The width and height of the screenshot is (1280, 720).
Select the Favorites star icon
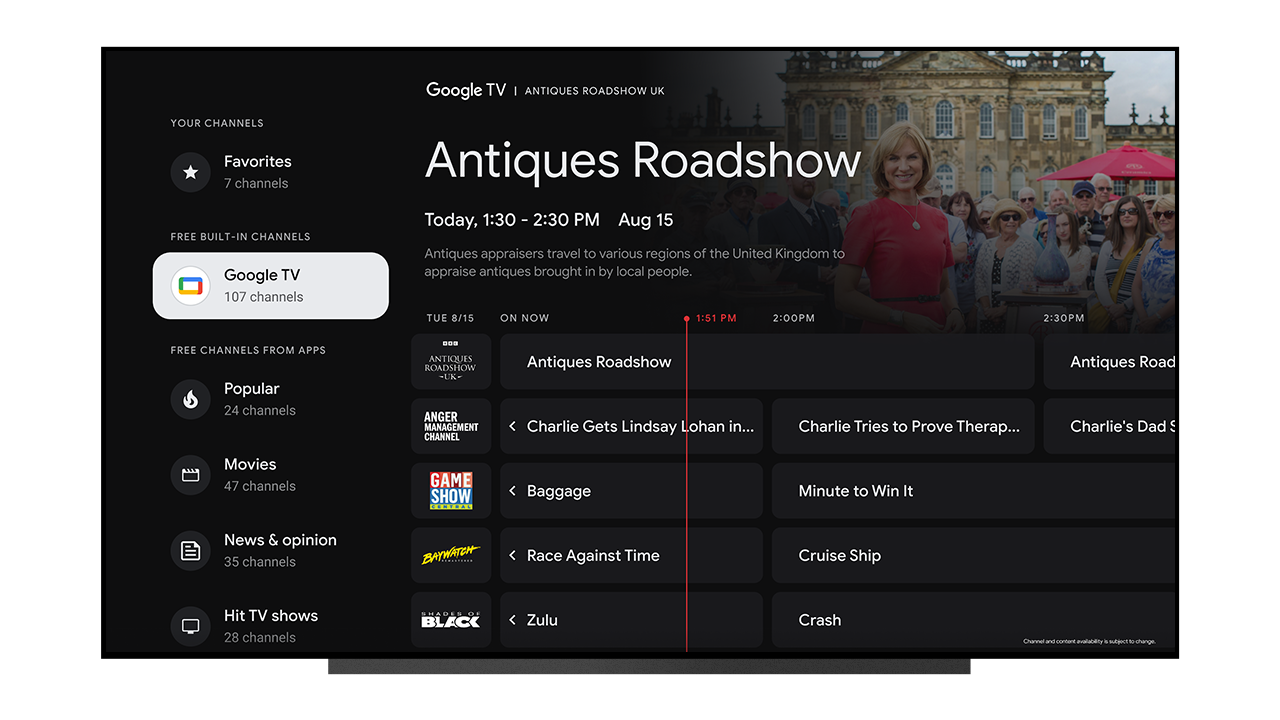pos(190,172)
